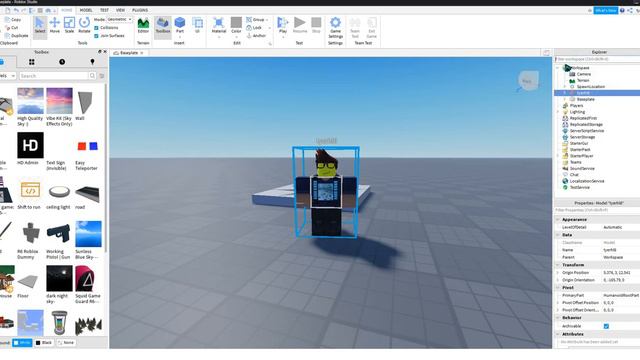Open the Color dropdown arrow

click(x=236, y=37)
